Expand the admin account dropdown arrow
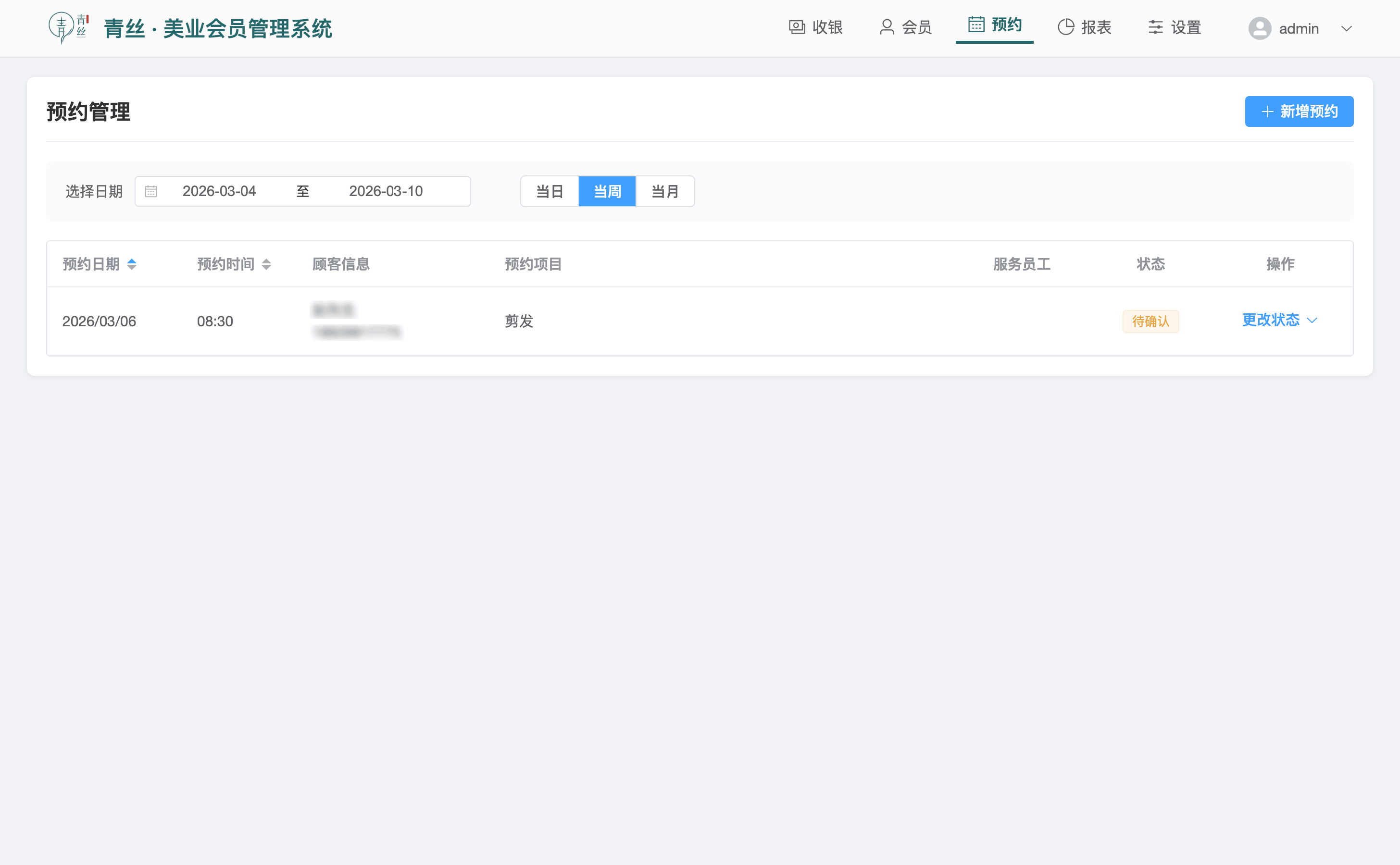This screenshot has height=865, width=1400. [1346, 29]
